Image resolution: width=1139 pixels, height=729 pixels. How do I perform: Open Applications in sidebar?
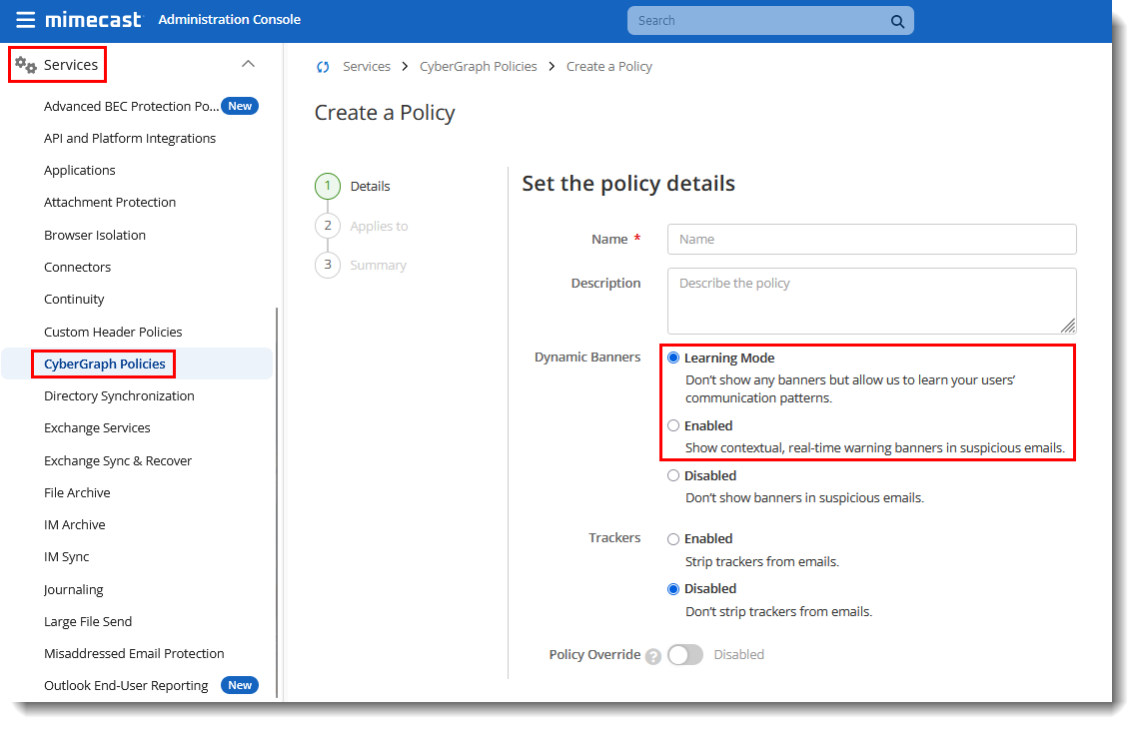point(80,170)
